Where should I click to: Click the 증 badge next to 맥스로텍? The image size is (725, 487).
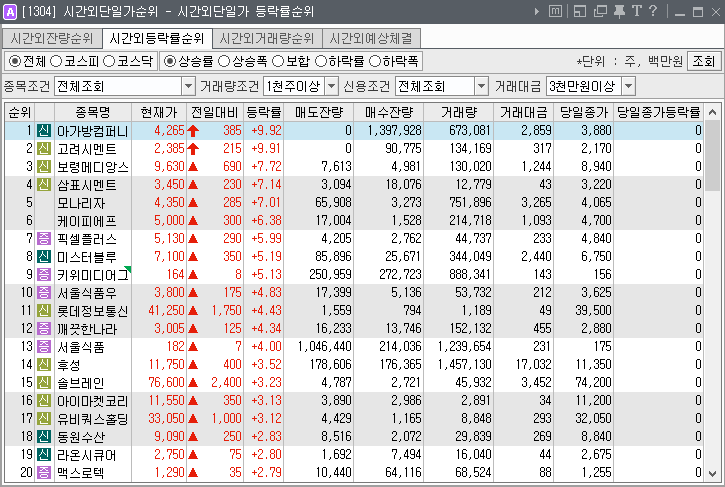tap(44, 473)
